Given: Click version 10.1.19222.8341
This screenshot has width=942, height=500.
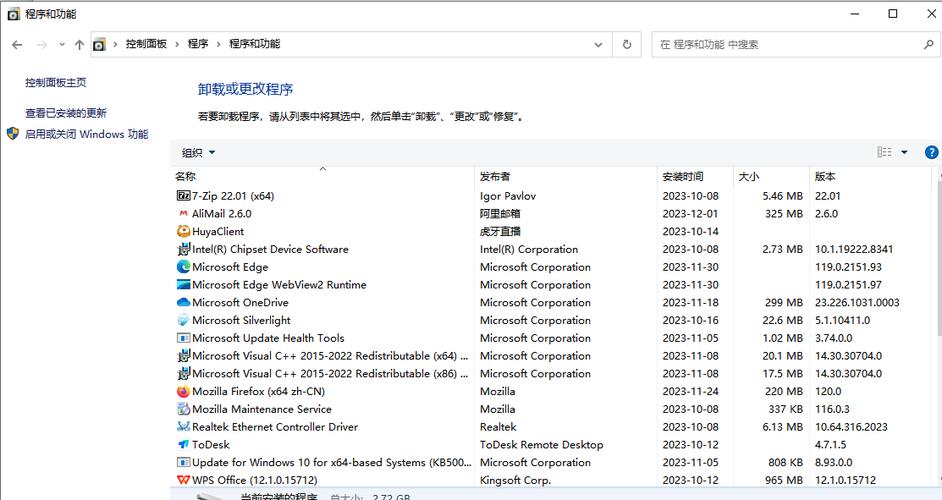Looking at the screenshot, I should point(854,249).
